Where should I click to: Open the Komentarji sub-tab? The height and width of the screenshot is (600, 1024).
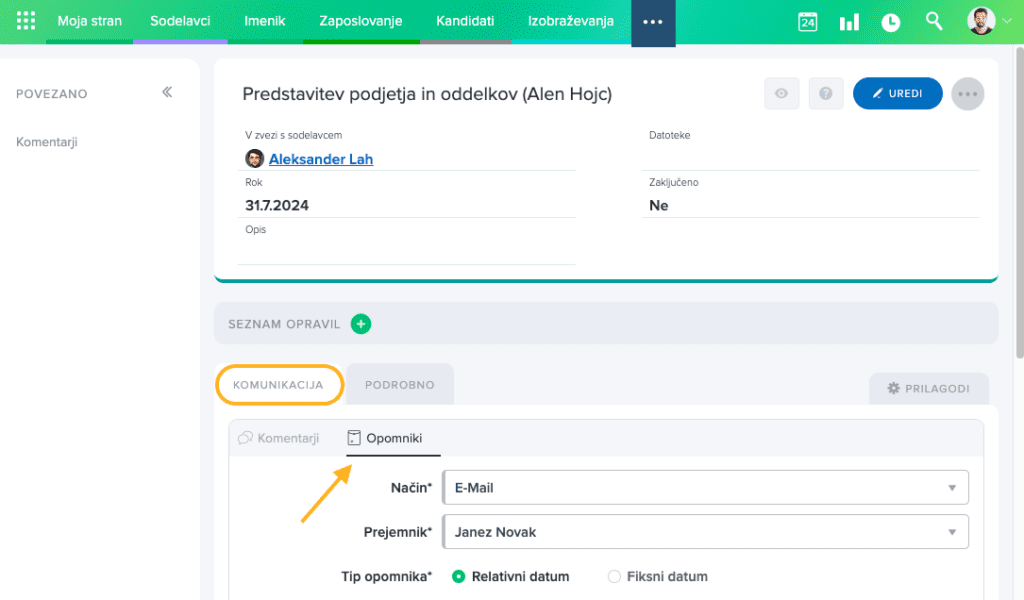279,438
